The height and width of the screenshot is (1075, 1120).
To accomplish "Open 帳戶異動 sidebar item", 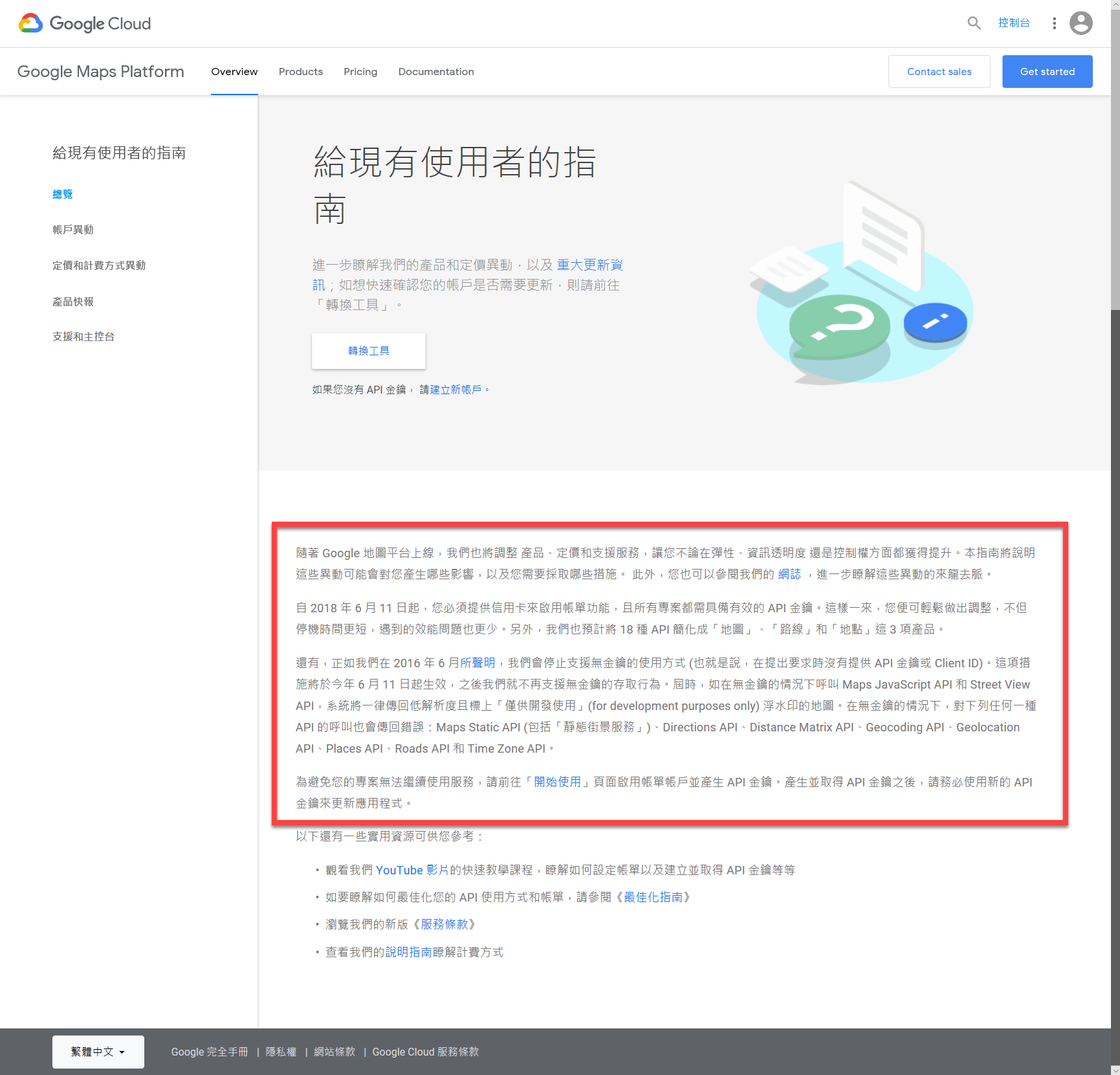I will (x=73, y=230).
